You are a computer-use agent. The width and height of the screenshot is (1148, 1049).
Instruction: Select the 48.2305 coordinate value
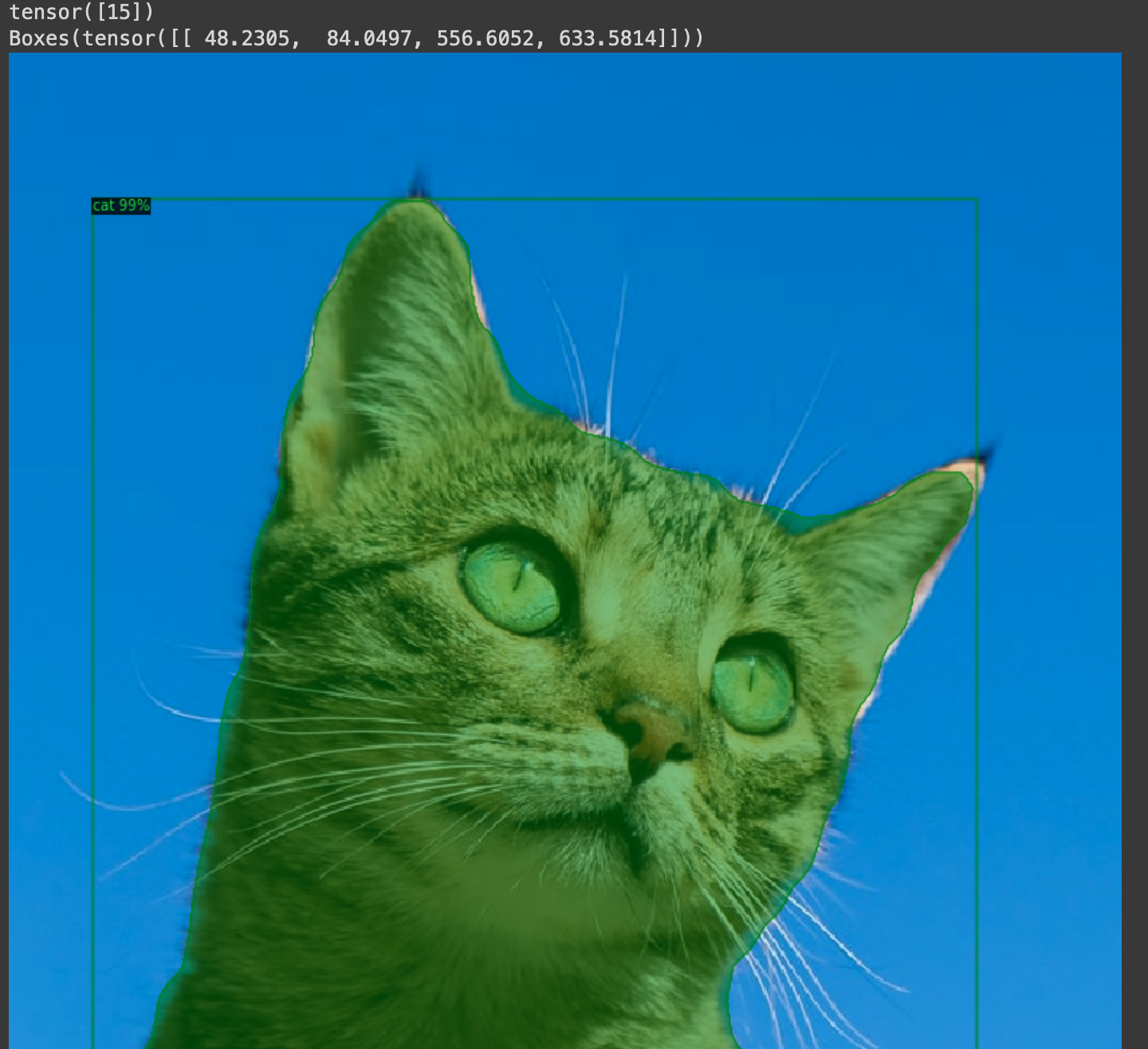coord(247,38)
